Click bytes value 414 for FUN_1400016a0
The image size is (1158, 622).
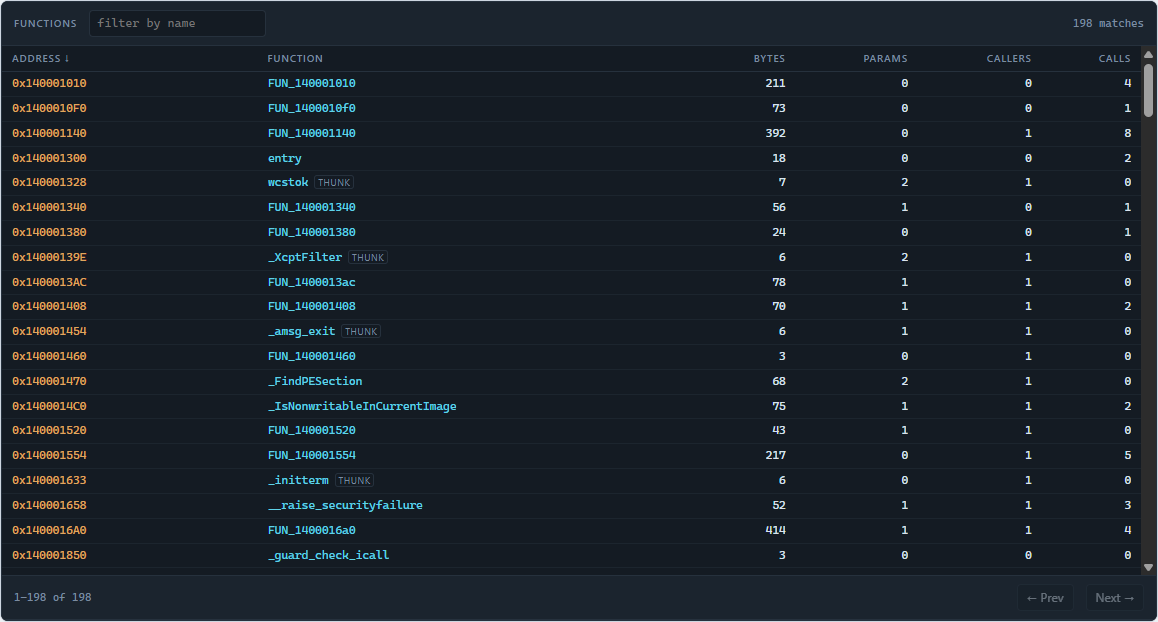(x=775, y=530)
